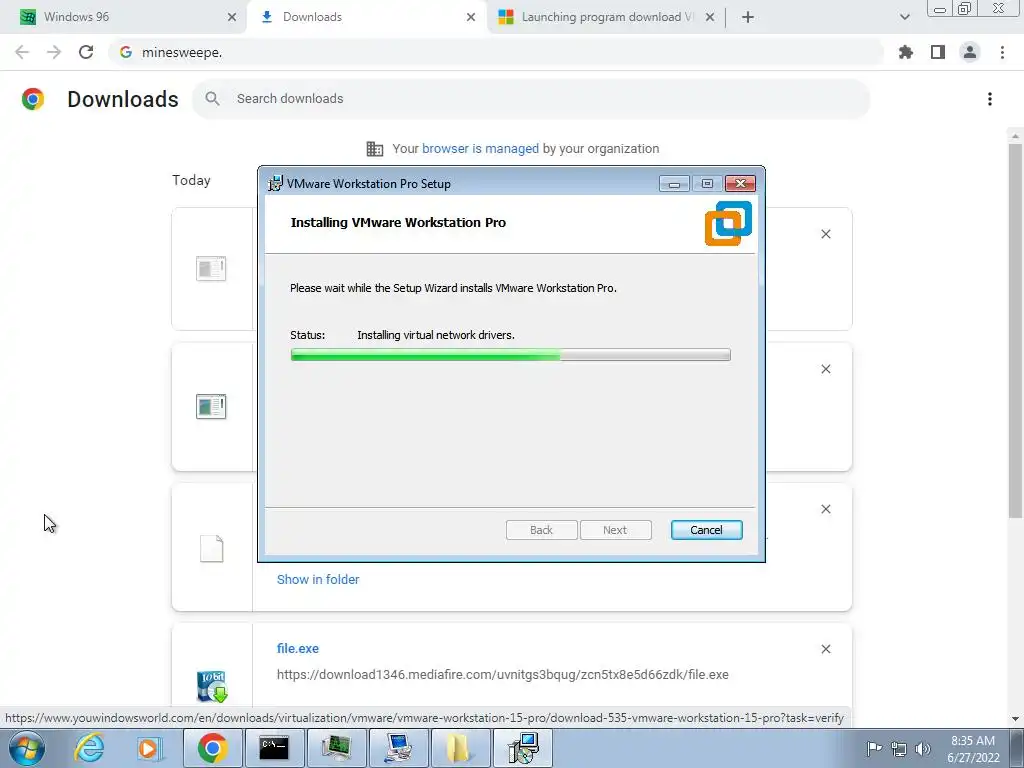Open the folder icon in taskbar
The image size is (1024, 768).
[x=460, y=748]
